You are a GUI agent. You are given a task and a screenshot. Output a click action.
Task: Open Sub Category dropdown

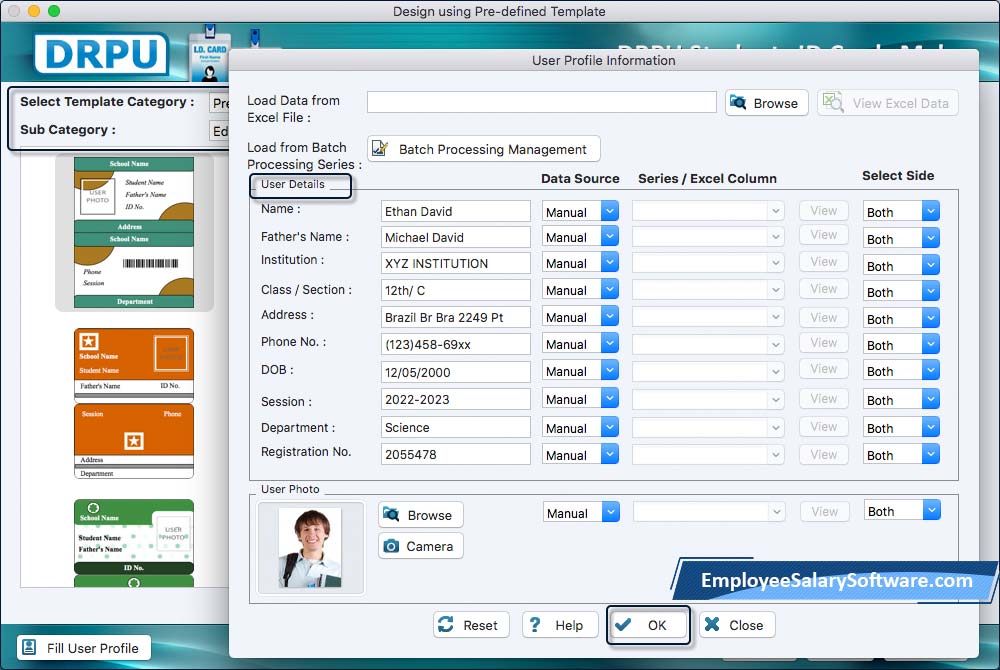point(220,131)
